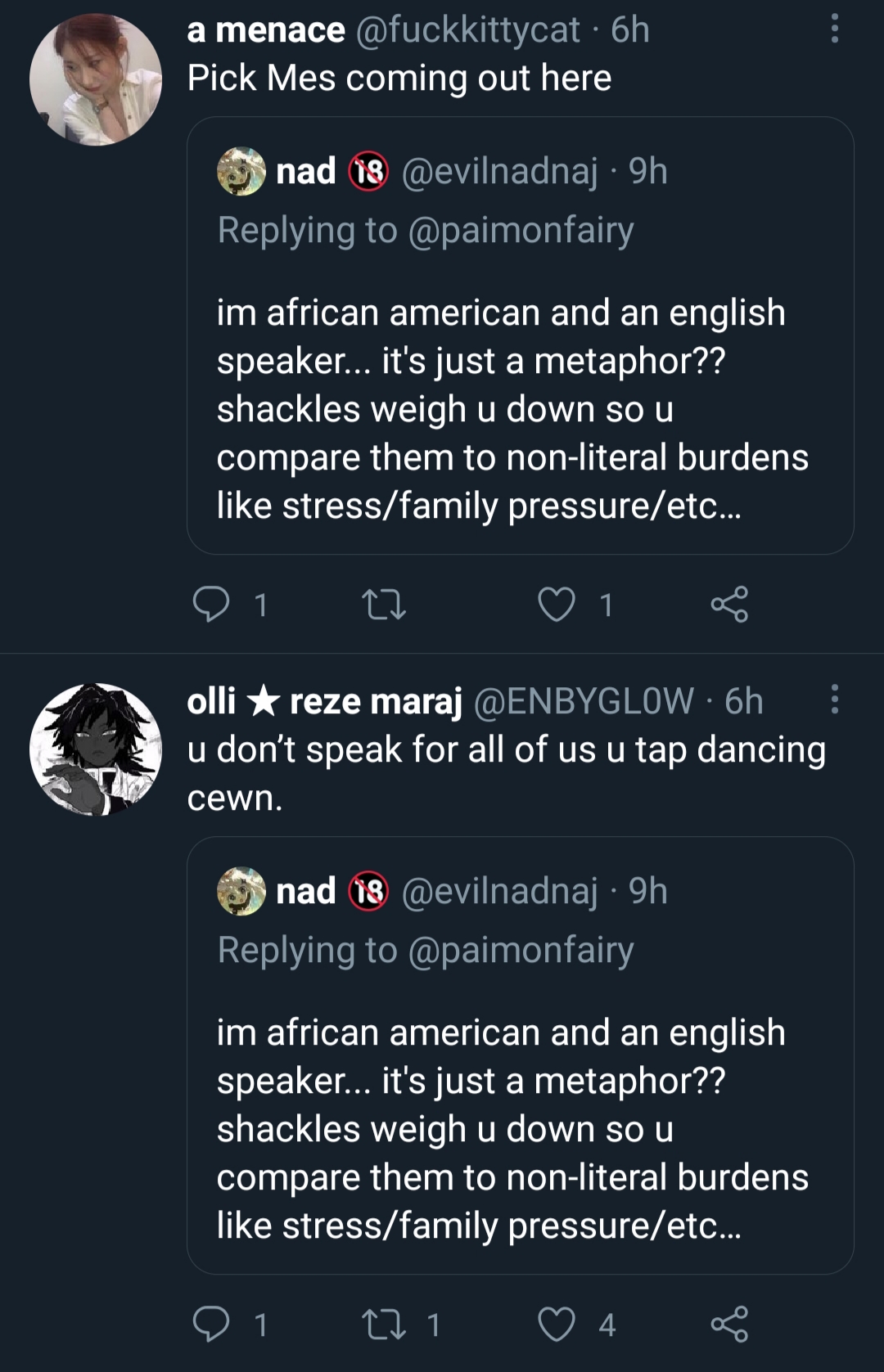Open @paimonfairy link in first quoted tweet
This screenshot has width=884, height=1372.
(x=521, y=231)
